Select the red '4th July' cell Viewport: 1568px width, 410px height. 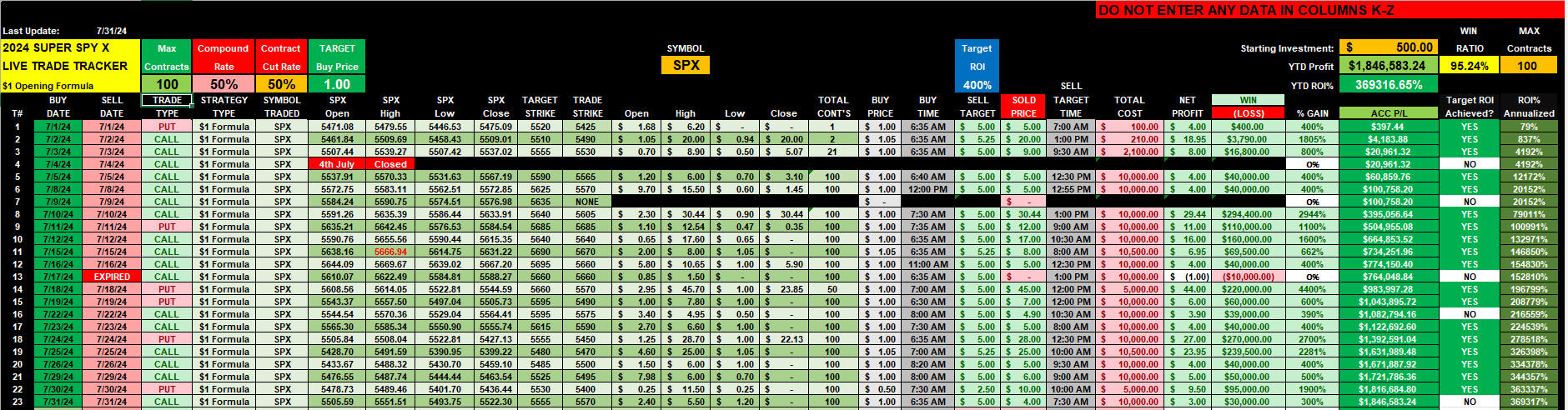[x=337, y=164]
